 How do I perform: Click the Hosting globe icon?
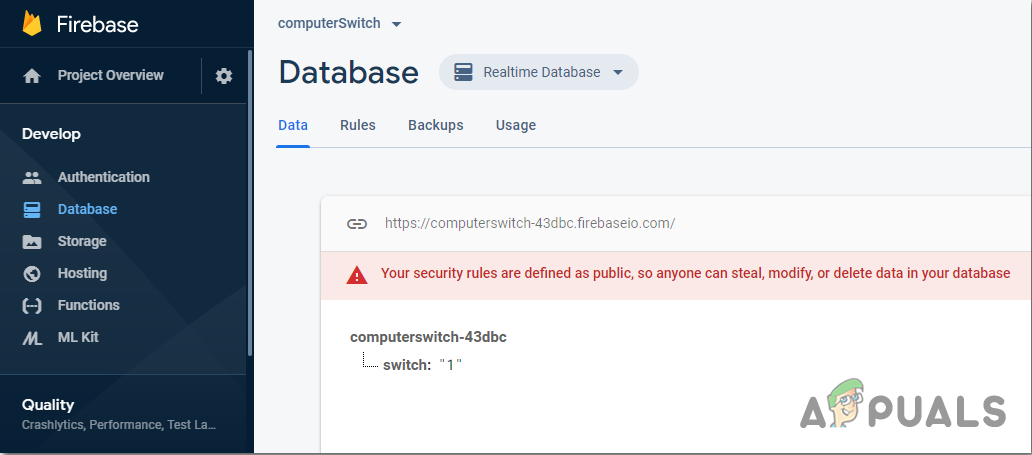32,274
